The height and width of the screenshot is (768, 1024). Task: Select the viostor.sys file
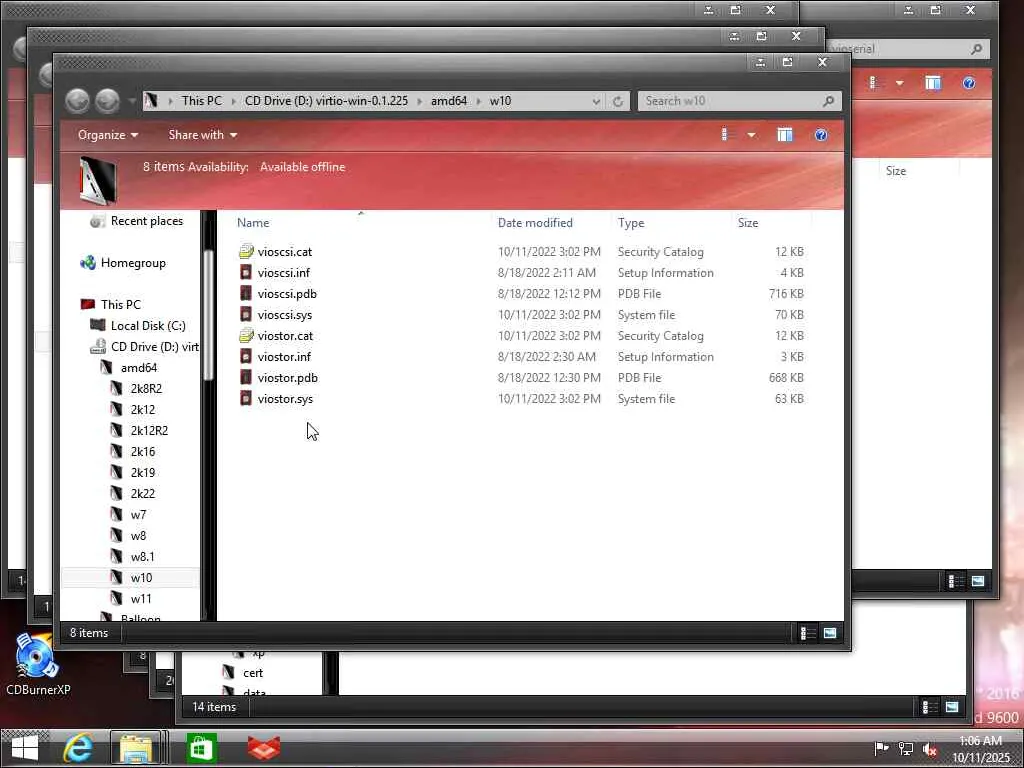click(x=285, y=398)
